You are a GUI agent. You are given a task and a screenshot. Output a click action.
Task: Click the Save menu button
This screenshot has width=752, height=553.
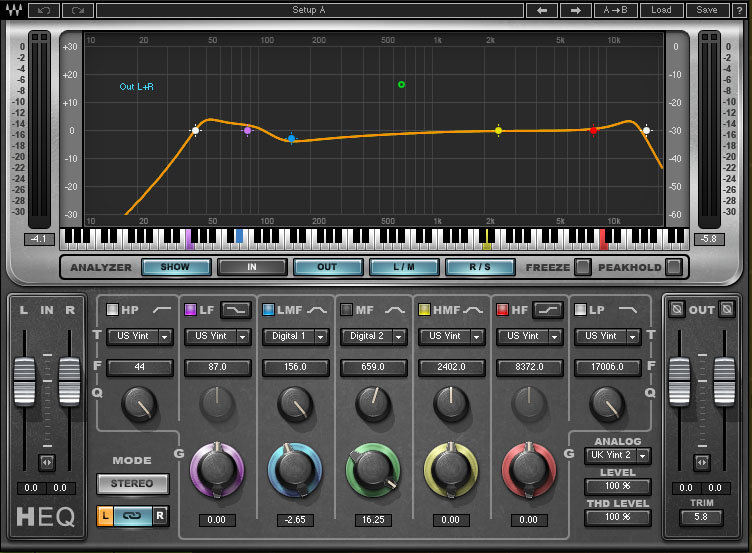pyautogui.click(x=706, y=10)
